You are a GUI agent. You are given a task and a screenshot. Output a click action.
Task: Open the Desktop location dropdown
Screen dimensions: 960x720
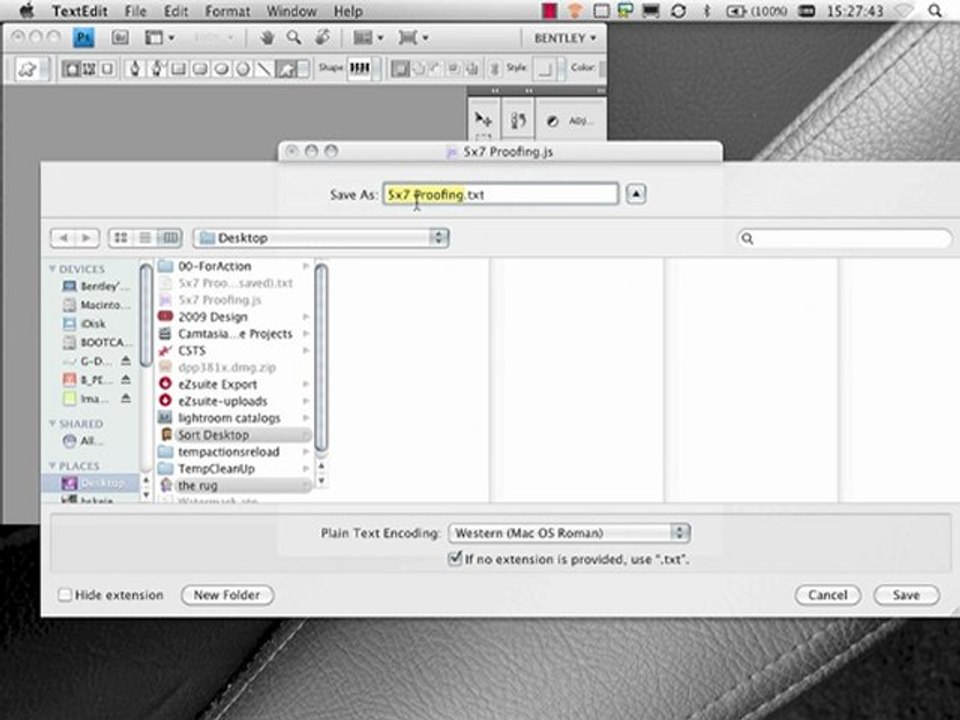[x=321, y=238]
